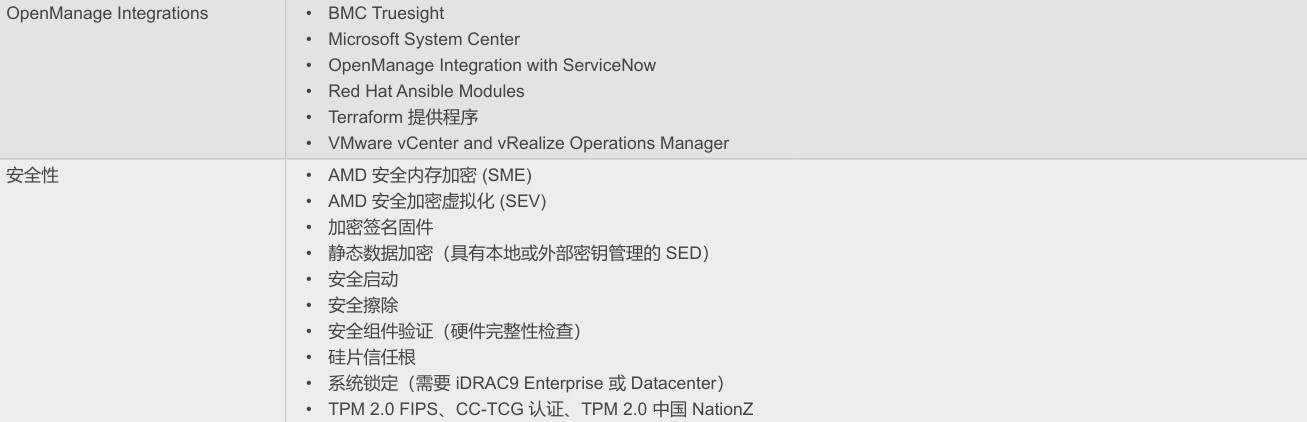
Task: Select OpenManage Integration with ServiceNow entry
Action: (492, 65)
